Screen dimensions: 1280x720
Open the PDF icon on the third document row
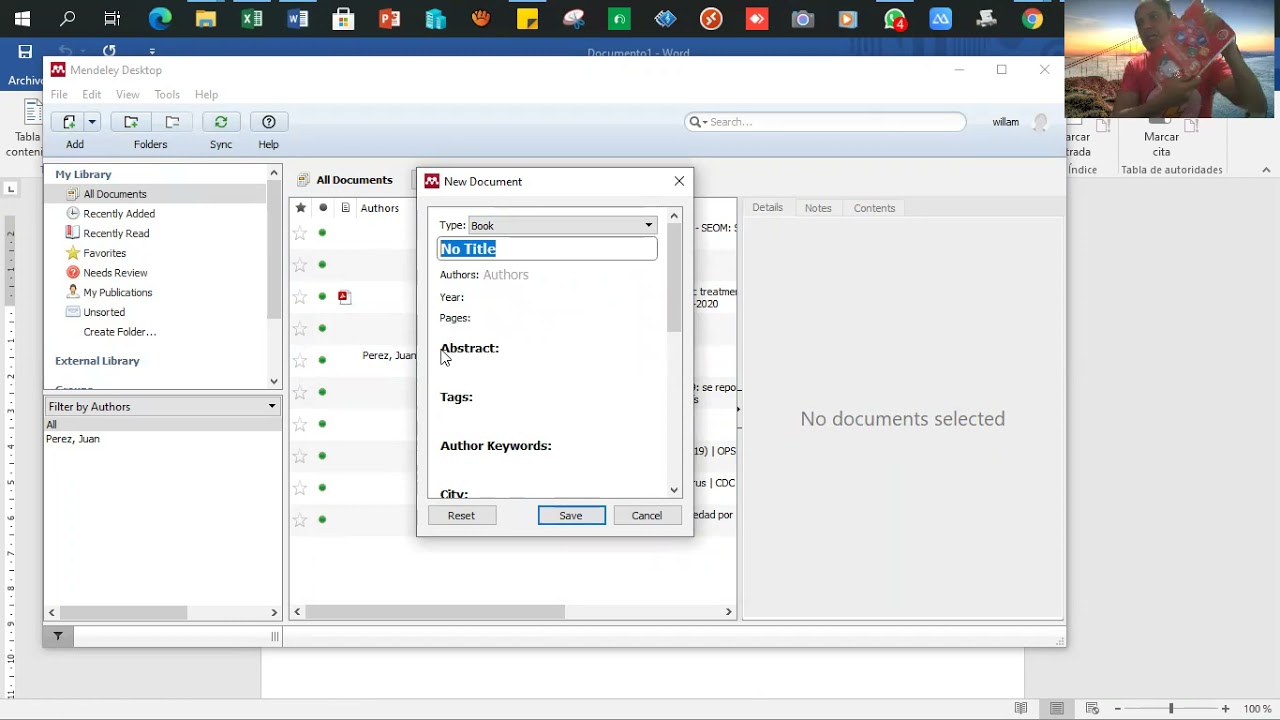pyautogui.click(x=345, y=296)
